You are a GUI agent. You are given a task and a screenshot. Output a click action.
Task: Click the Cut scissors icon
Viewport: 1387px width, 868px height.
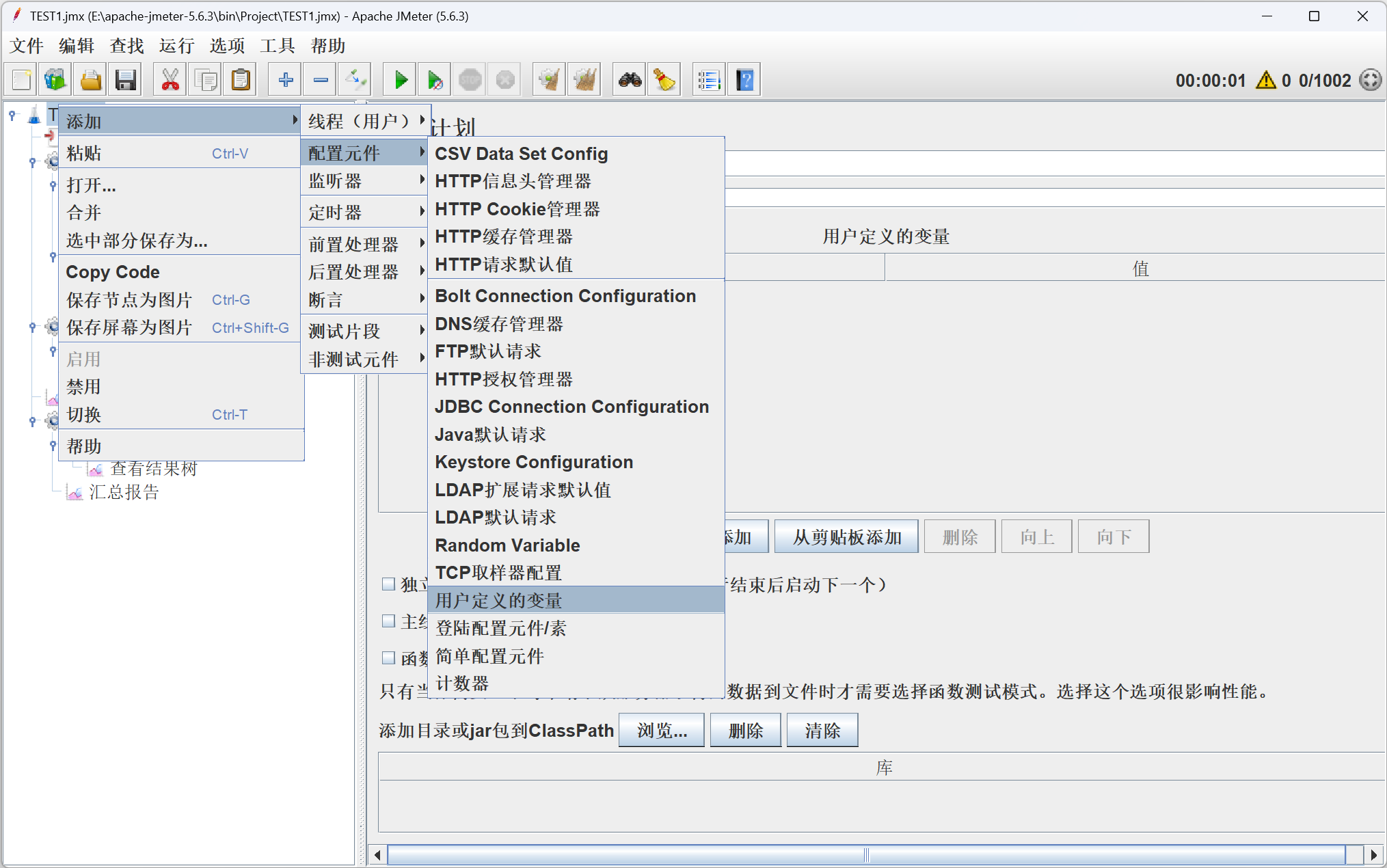170,80
